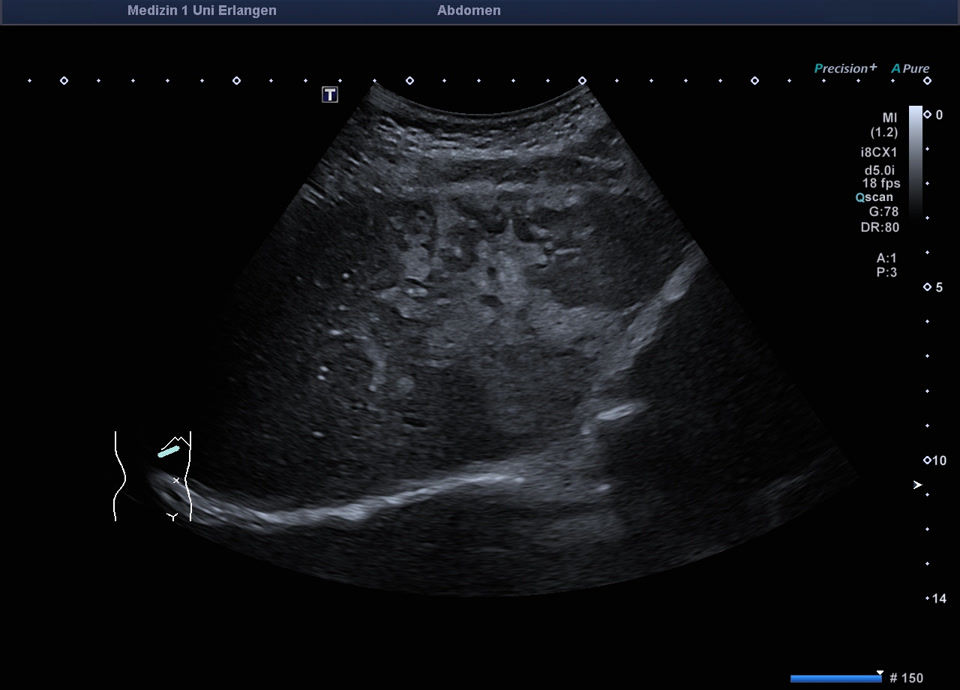Click the T orientation marker icon
960x690 pixels.
point(330,95)
